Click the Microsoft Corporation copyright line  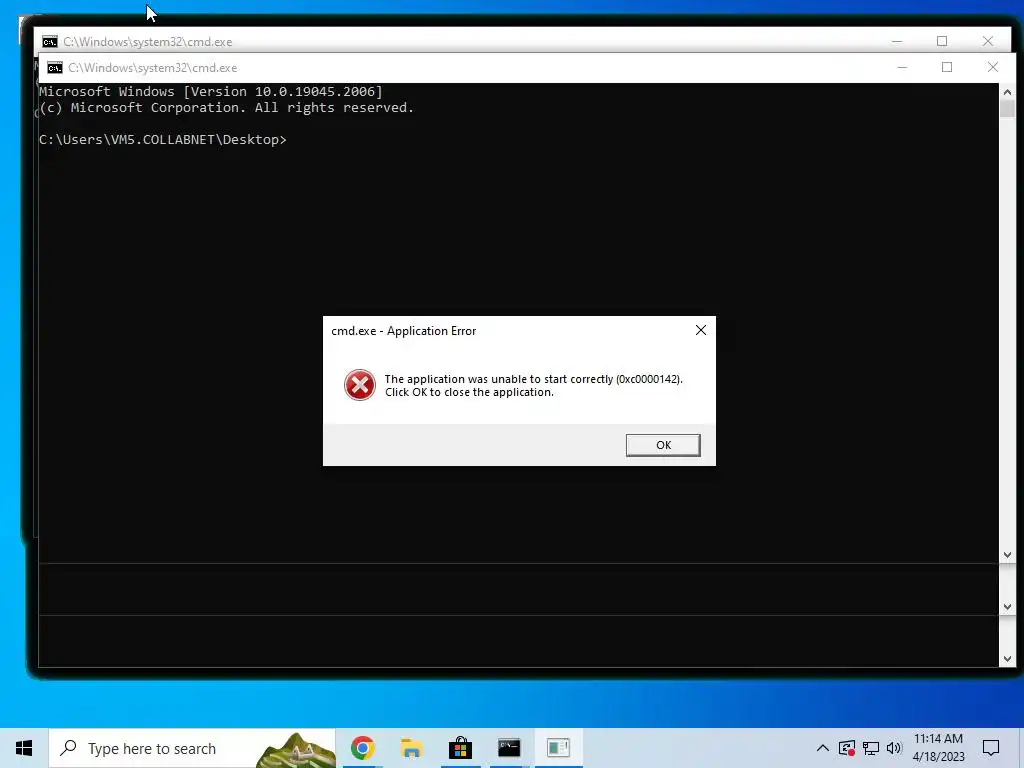click(226, 108)
